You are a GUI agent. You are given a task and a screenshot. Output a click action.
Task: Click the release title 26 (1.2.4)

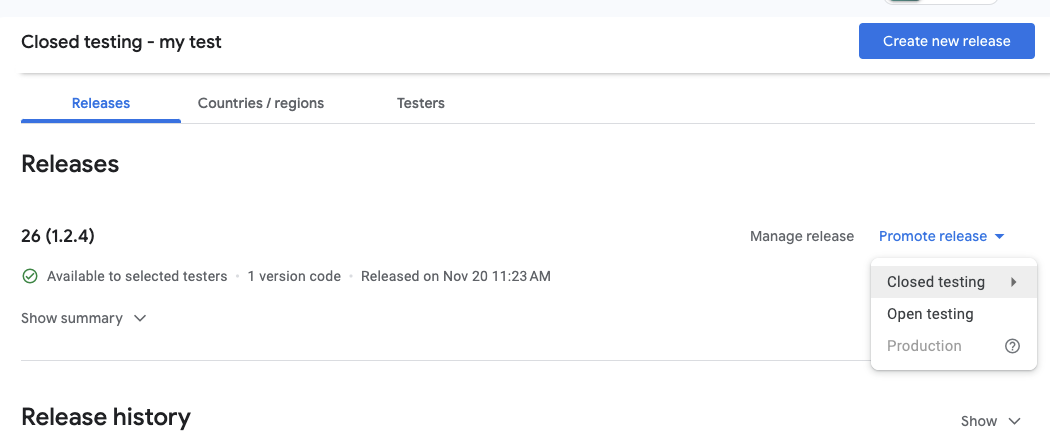pyautogui.click(x=58, y=236)
